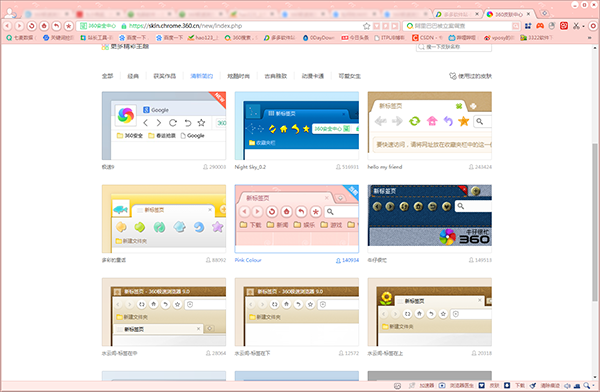The image size is (600, 392).
Task: Mute browser sound via speaker icon
Action: [567, 385]
